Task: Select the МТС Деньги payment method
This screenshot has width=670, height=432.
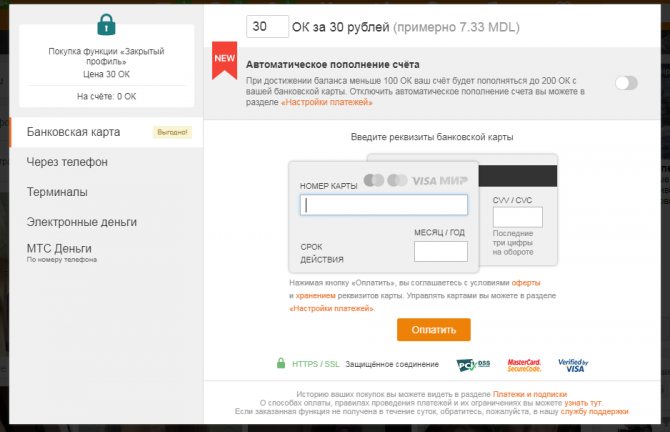Action: [106, 253]
